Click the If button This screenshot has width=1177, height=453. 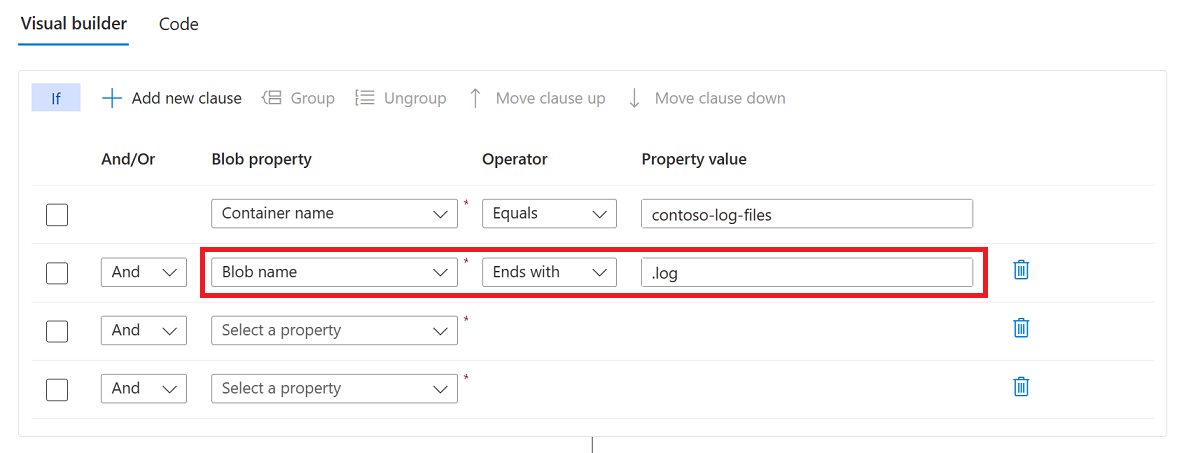56,98
